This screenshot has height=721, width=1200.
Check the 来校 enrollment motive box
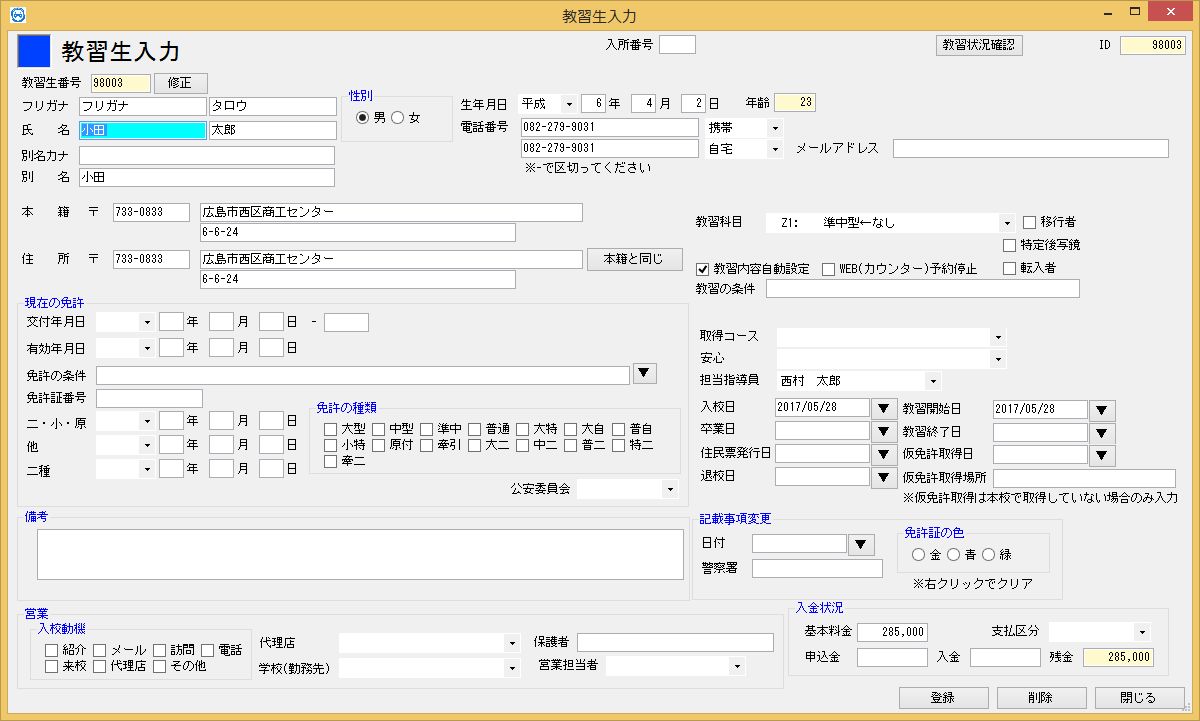[x=51, y=666]
